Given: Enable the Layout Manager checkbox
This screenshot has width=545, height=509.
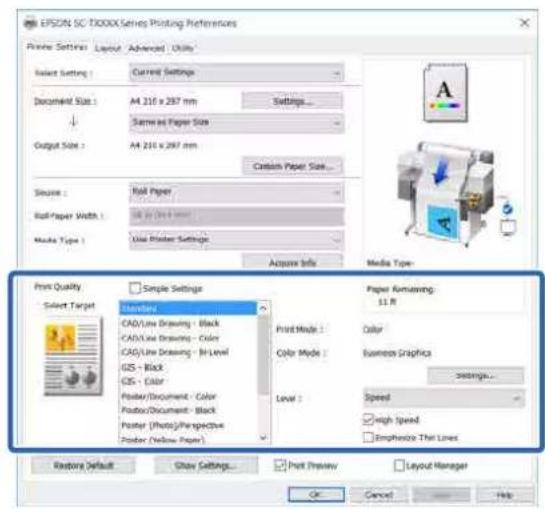Looking at the screenshot, I should tap(399, 465).
